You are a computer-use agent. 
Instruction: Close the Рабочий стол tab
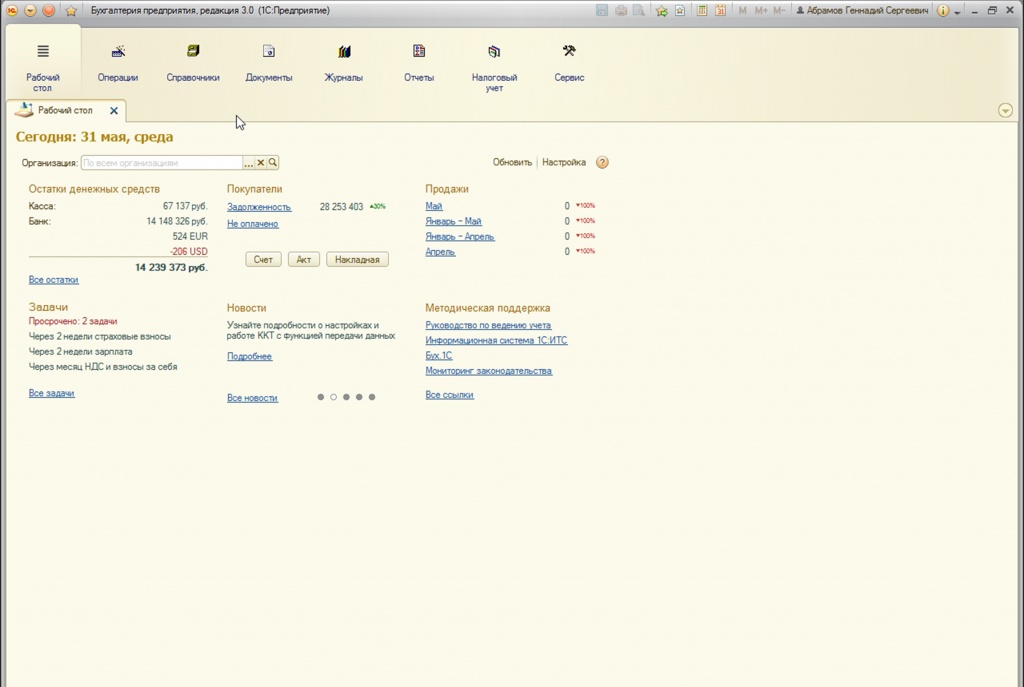pyautogui.click(x=114, y=111)
